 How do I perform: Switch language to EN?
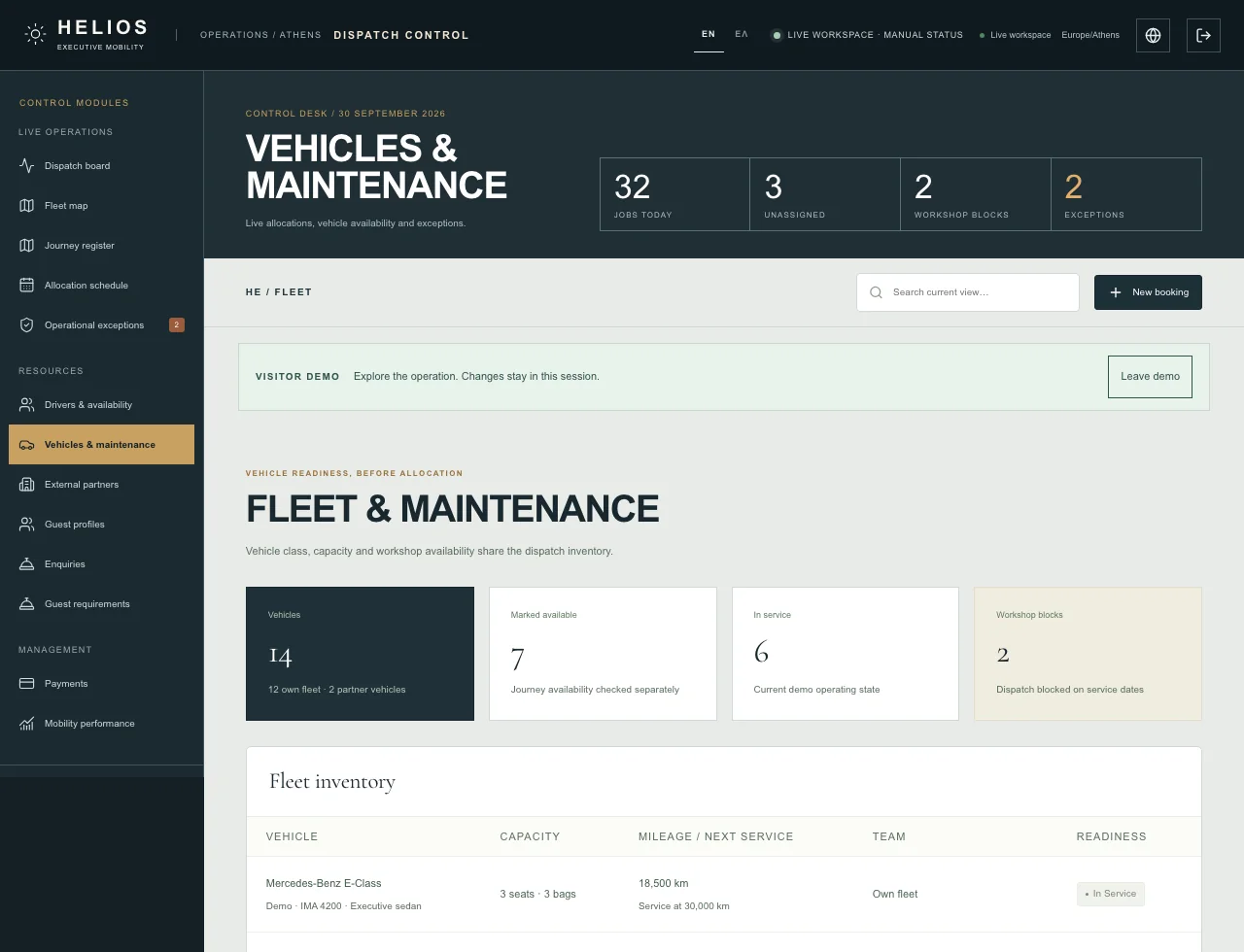(x=708, y=35)
